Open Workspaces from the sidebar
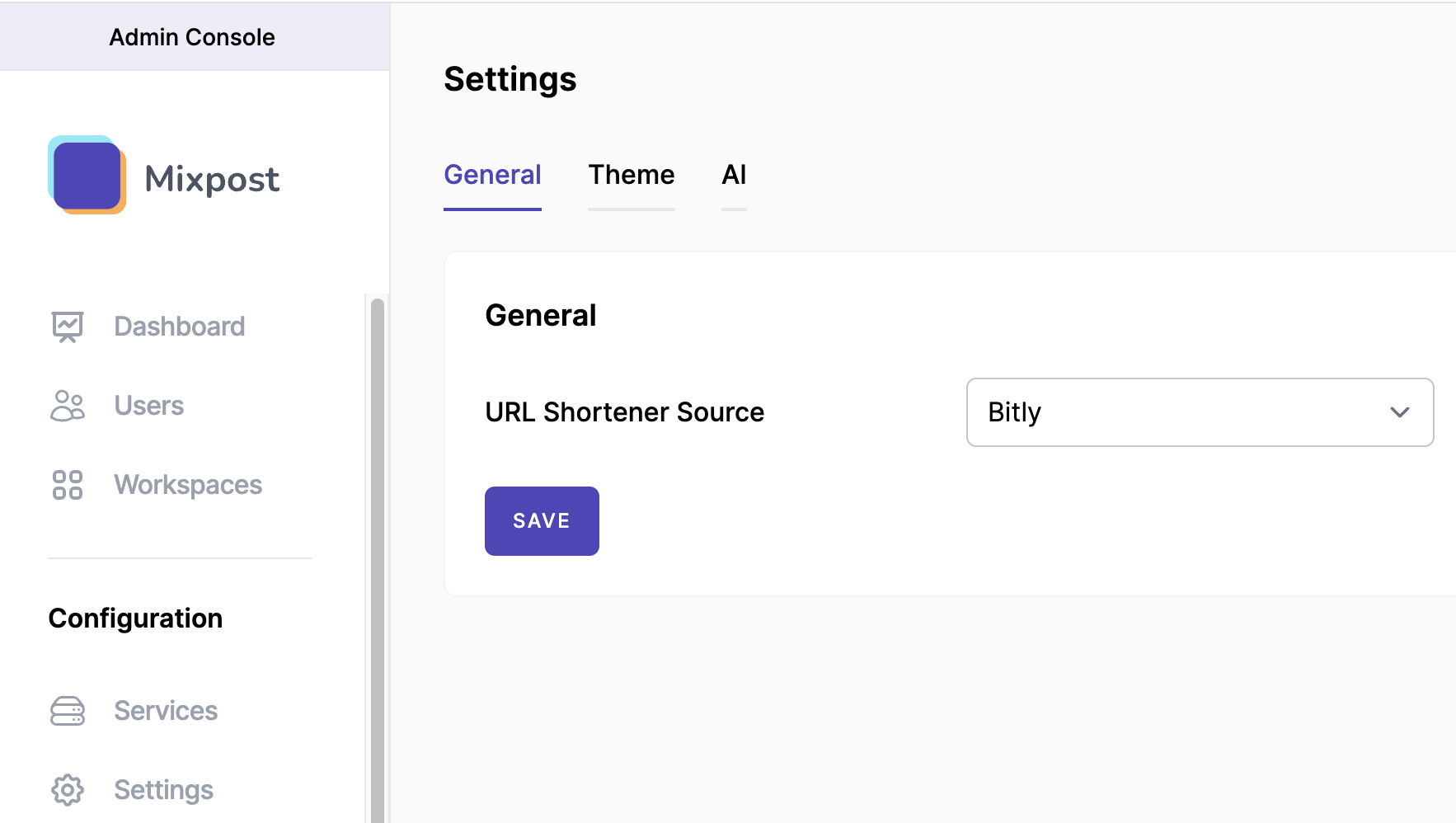 tap(188, 485)
